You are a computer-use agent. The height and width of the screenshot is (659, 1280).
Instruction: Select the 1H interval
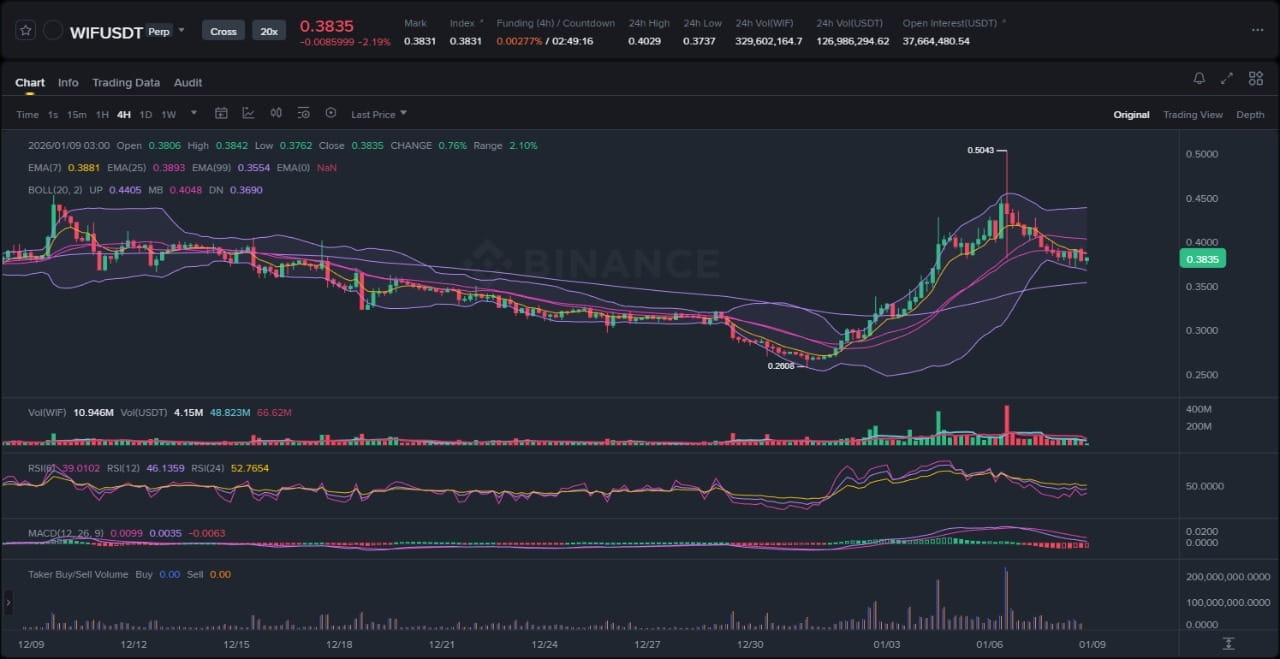pos(102,115)
